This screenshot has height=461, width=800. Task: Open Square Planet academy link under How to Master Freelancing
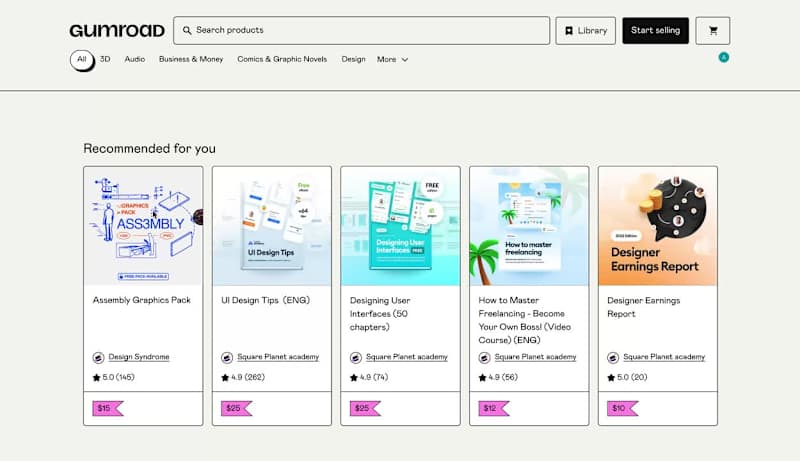tap(535, 357)
